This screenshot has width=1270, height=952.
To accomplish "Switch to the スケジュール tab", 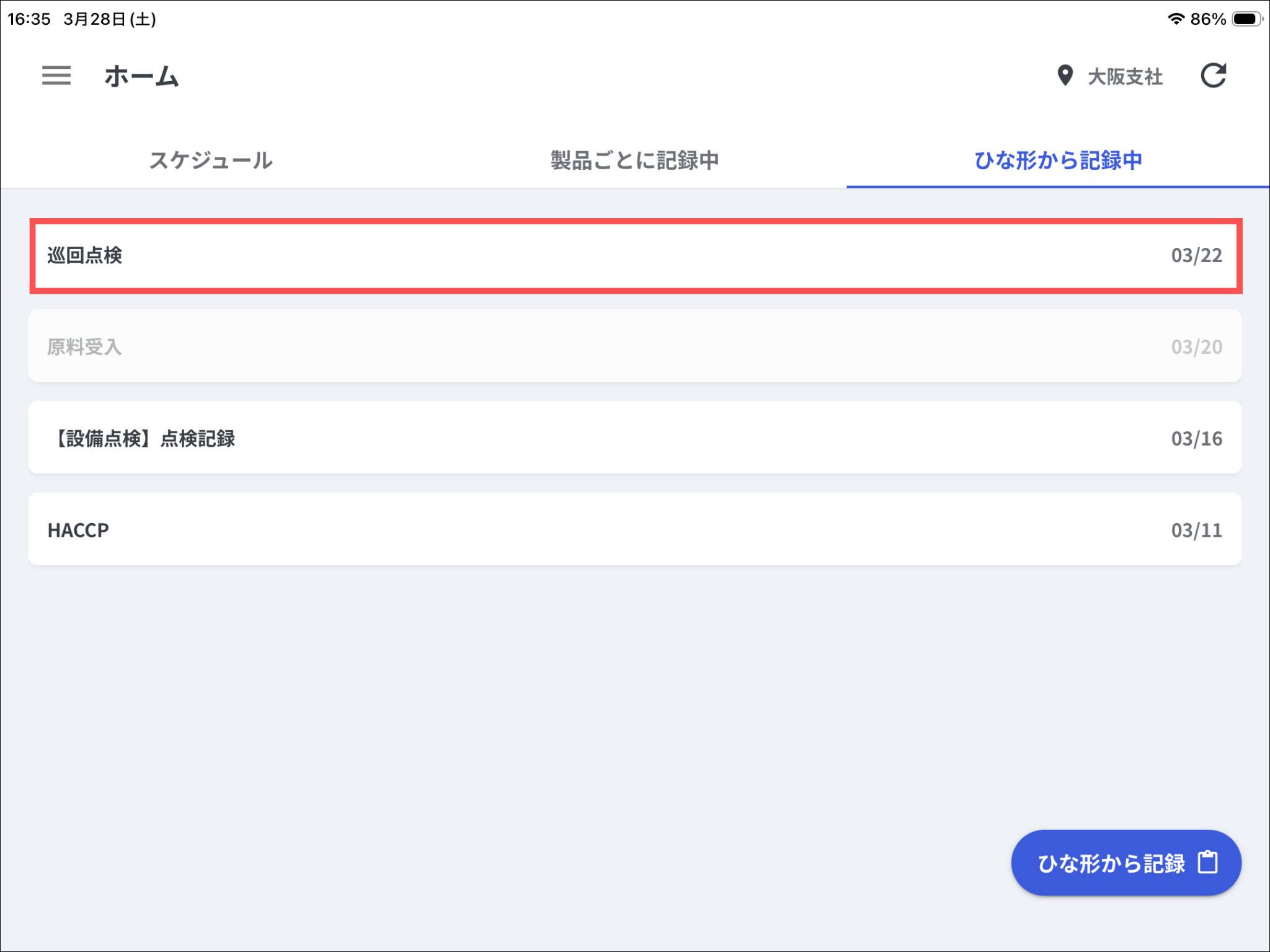I will [211, 160].
